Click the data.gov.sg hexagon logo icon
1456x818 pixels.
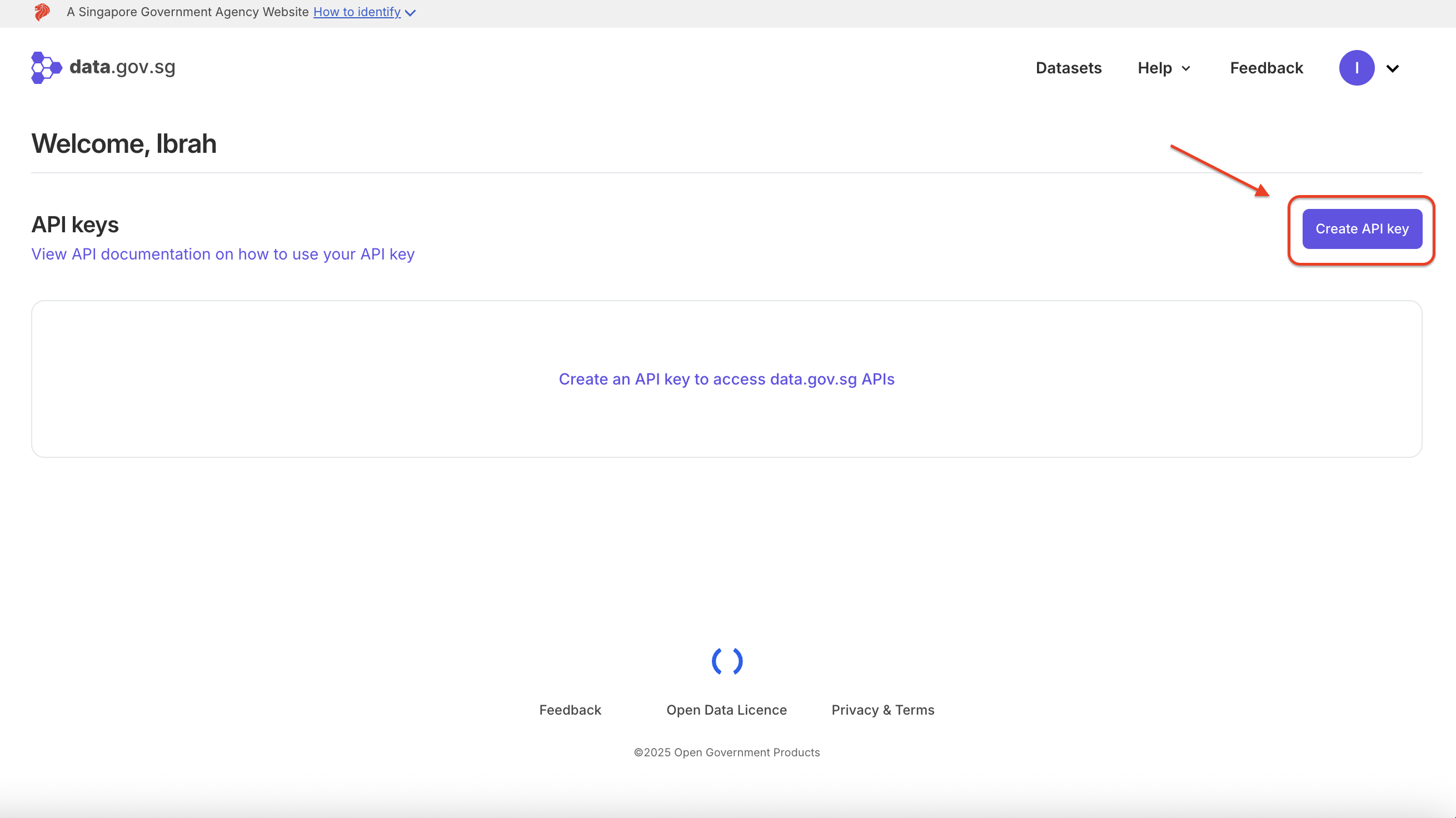coord(46,68)
